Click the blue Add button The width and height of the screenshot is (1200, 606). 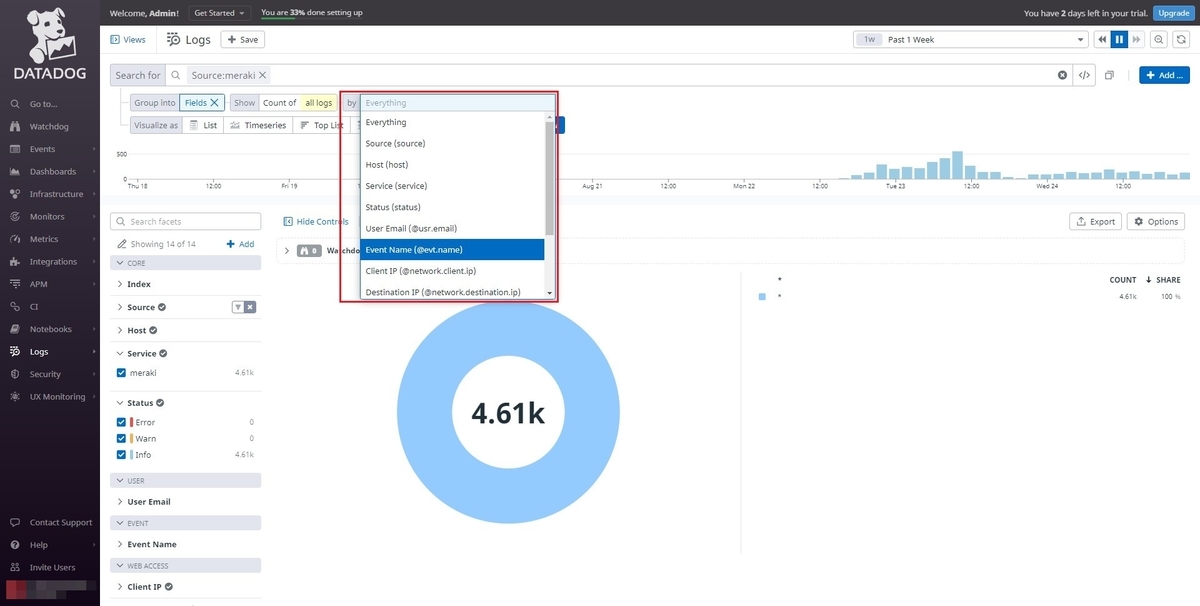1164,75
